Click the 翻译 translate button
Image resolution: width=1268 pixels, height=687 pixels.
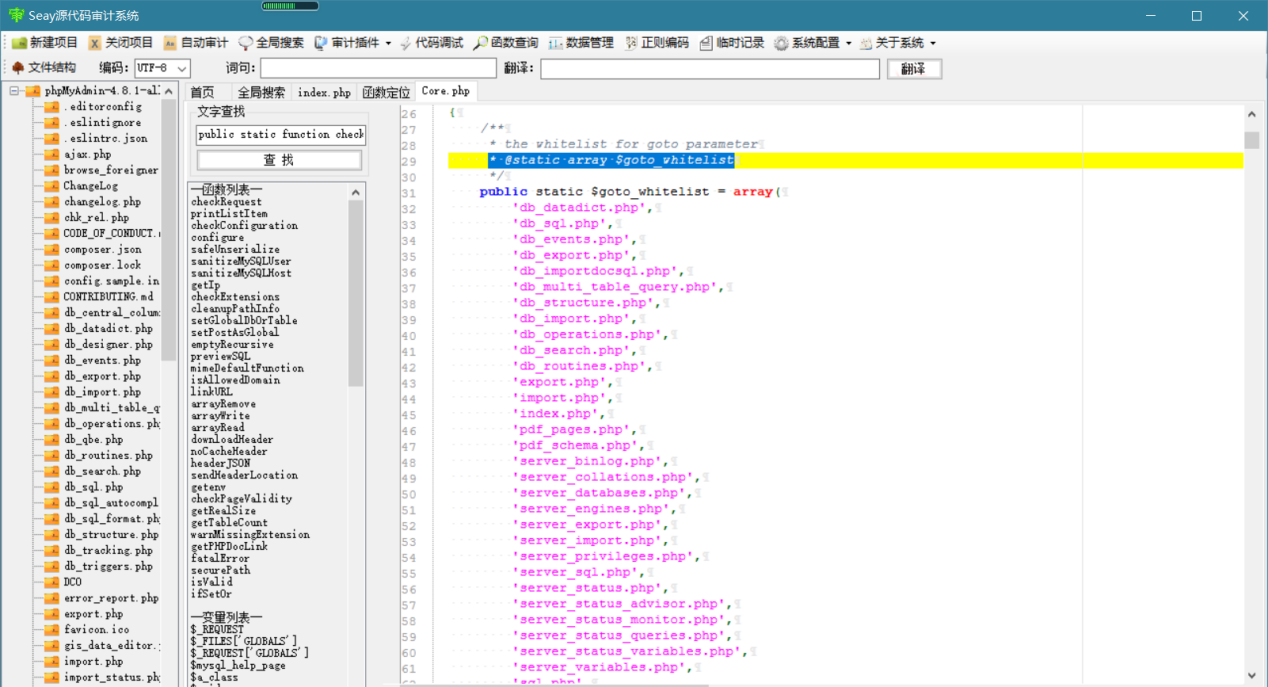coord(913,69)
